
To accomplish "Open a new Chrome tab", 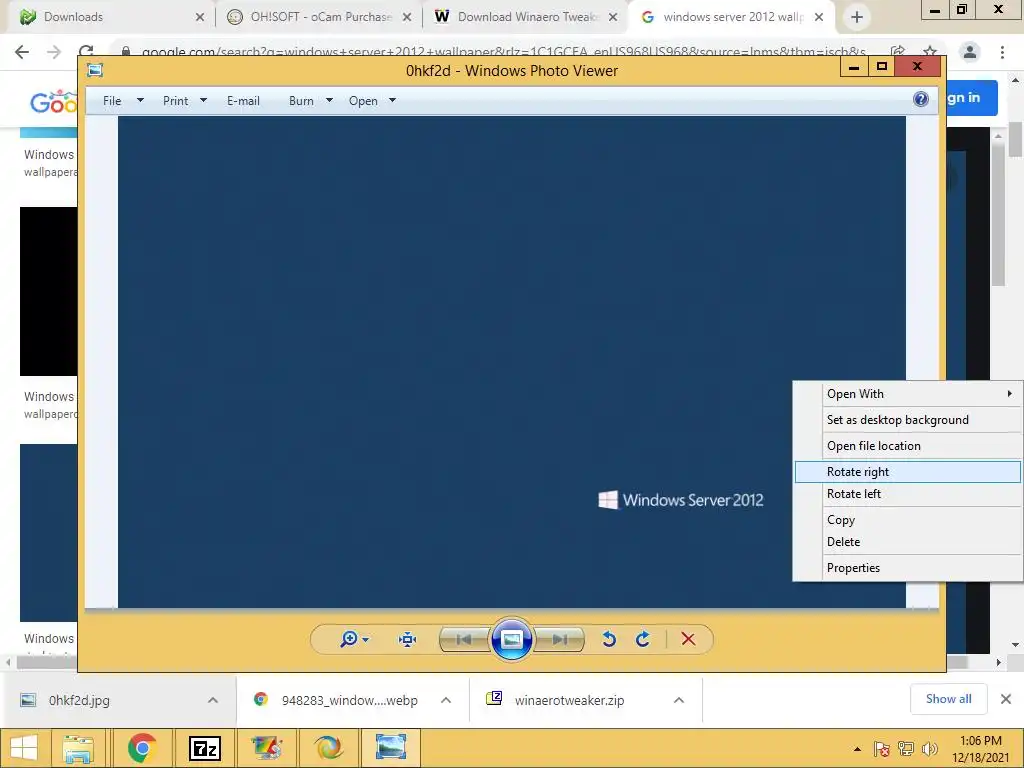I will click(857, 18).
